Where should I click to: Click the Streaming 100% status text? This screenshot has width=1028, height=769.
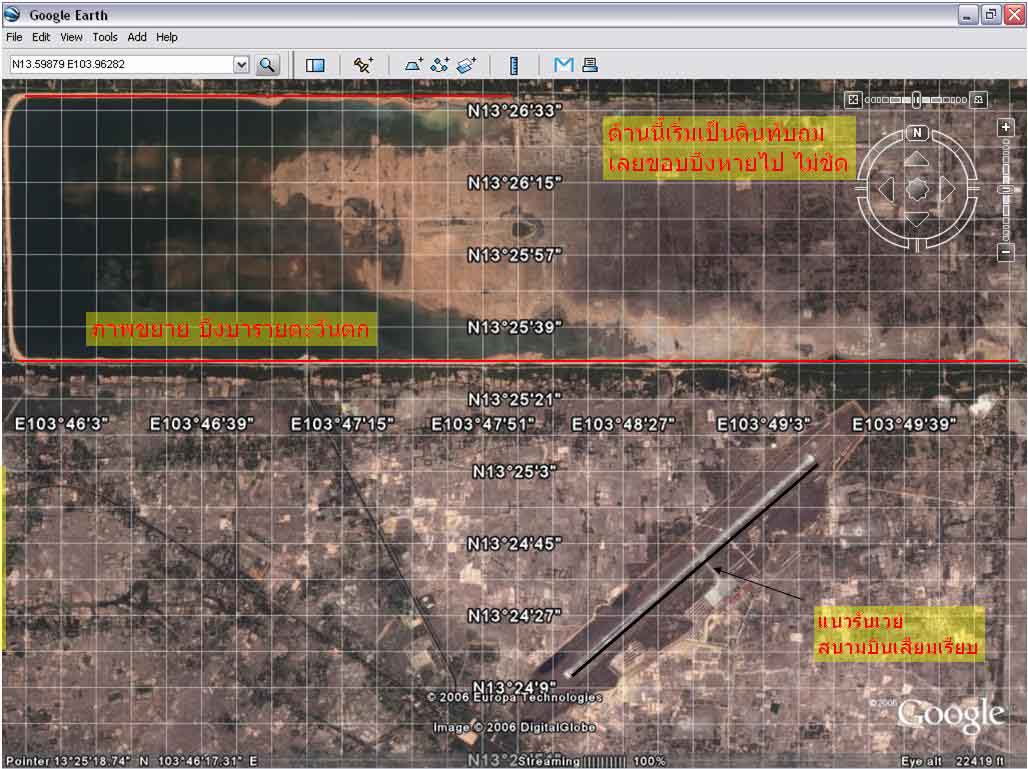[591, 761]
